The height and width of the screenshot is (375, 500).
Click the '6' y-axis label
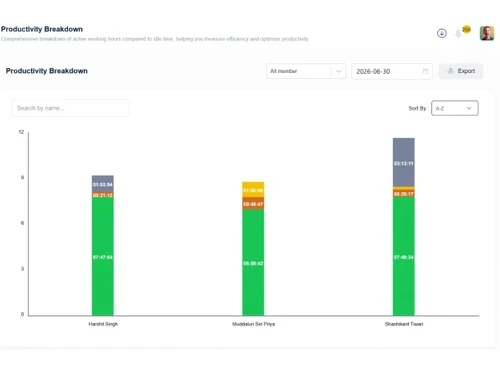coord(22,223)
